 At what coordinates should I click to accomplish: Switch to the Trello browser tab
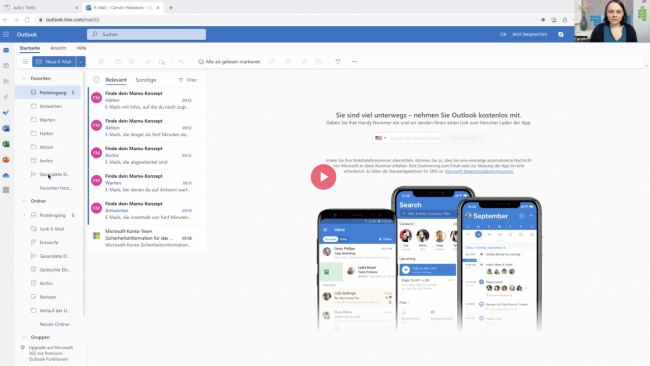coord(40,7)
